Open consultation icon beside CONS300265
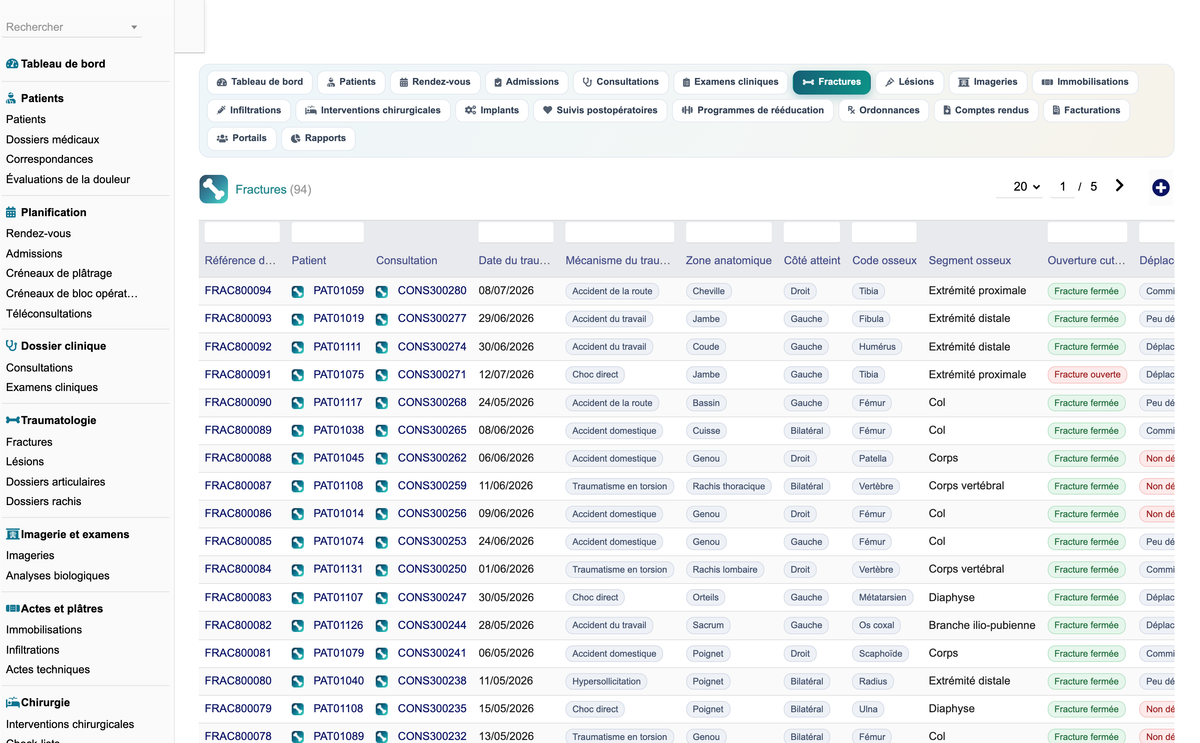 coord(382,431)
